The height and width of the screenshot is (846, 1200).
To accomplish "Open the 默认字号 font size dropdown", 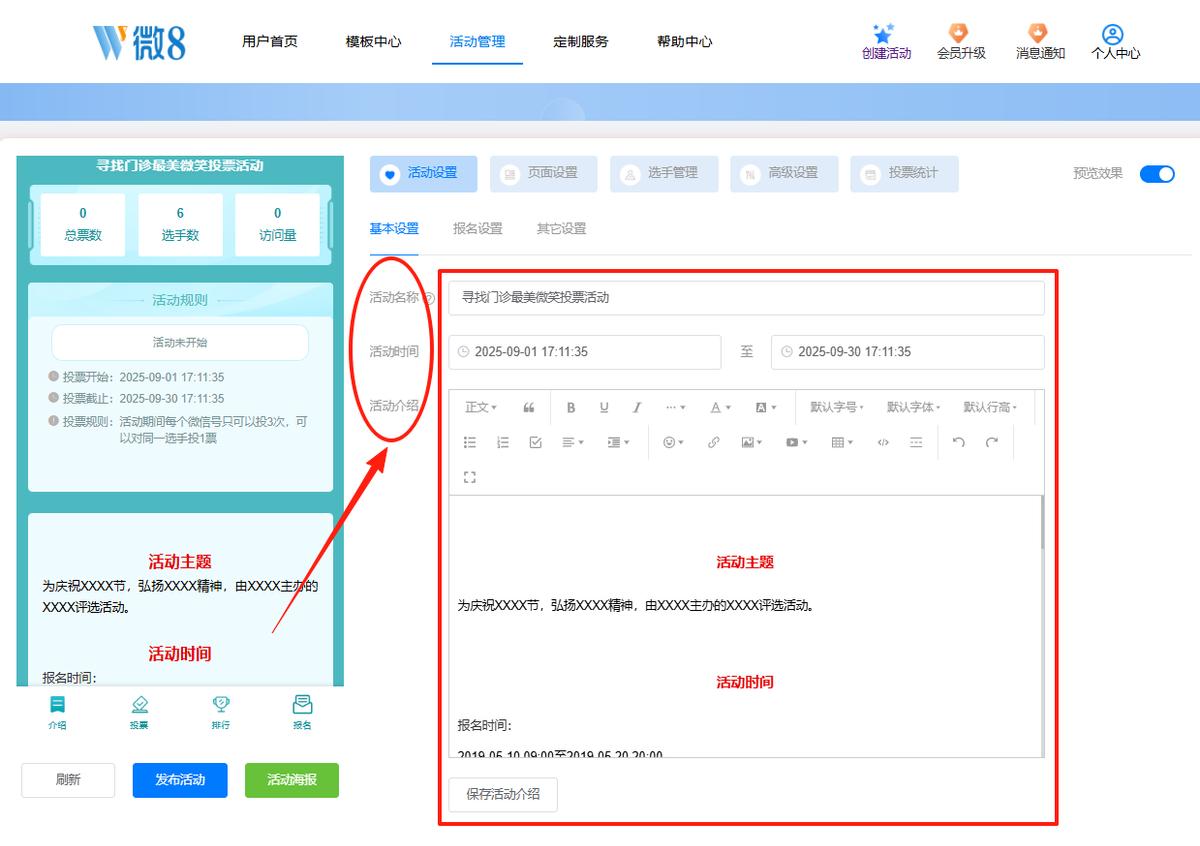I will tap(837, 408).
